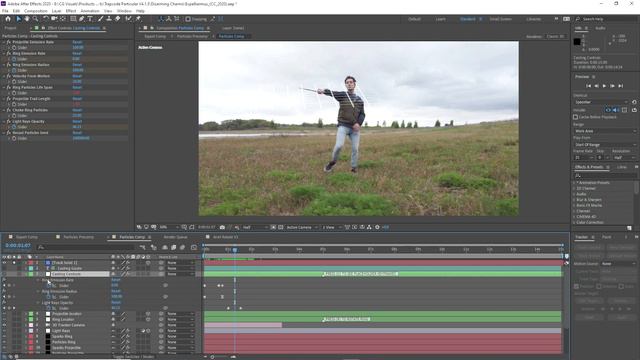Screen dimensions: 640x360
Task: Toggle Cache Before Playback checkbox
Action: (576, 117)
